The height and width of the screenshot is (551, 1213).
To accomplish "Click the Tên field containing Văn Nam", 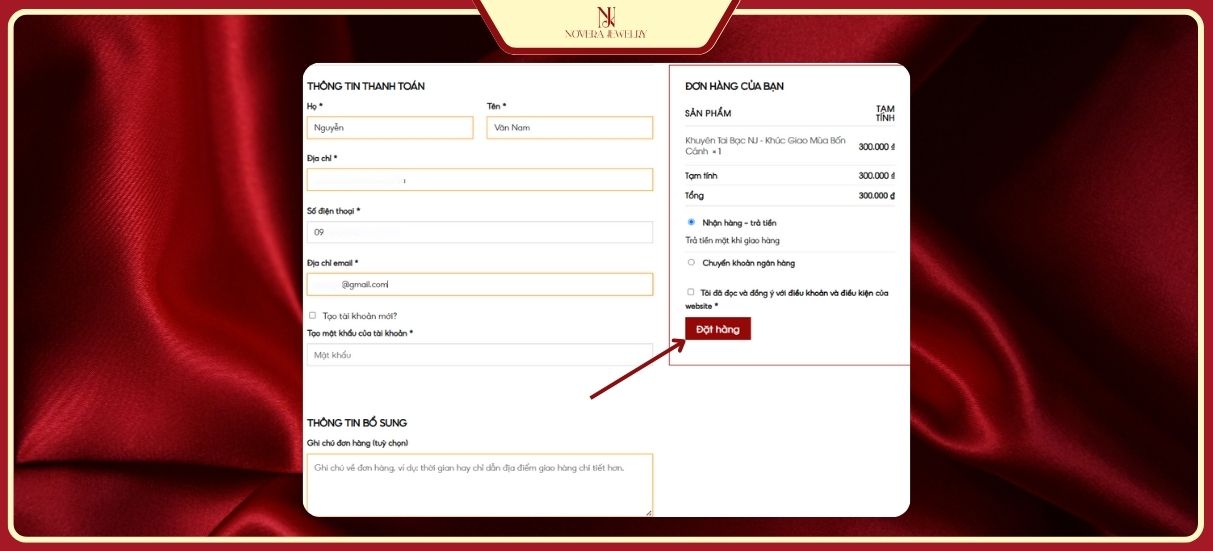I will tap(569, 128).
